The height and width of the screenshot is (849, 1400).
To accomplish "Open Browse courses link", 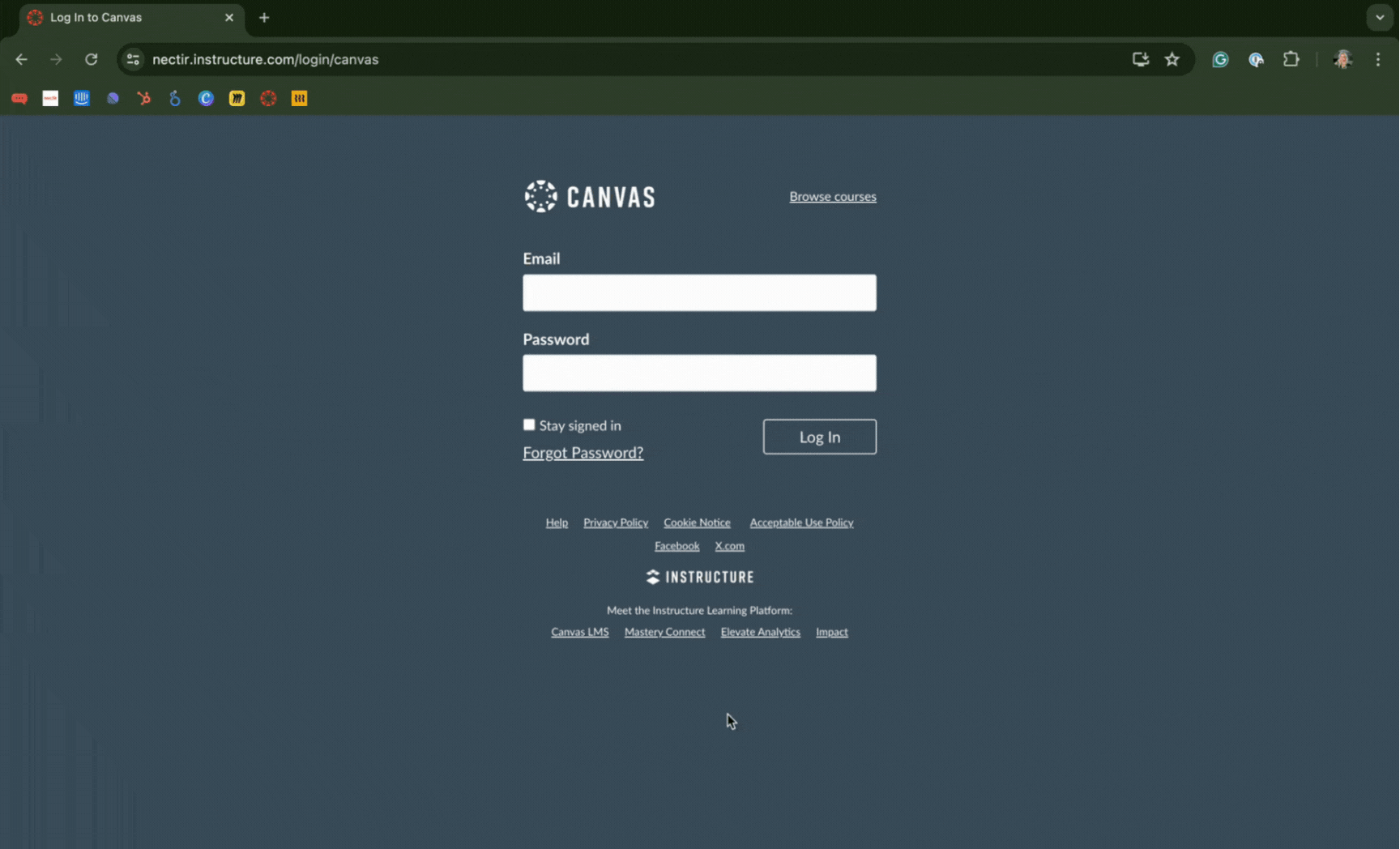I will 833,196.
